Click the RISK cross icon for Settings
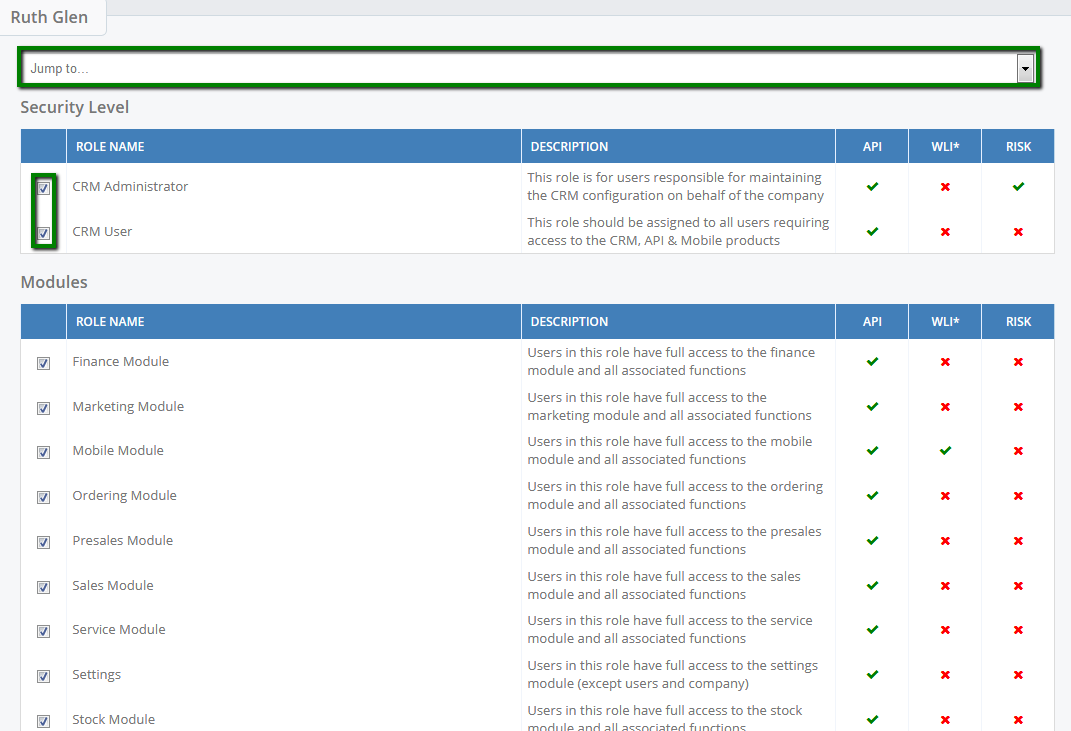 coord(1018,674)
